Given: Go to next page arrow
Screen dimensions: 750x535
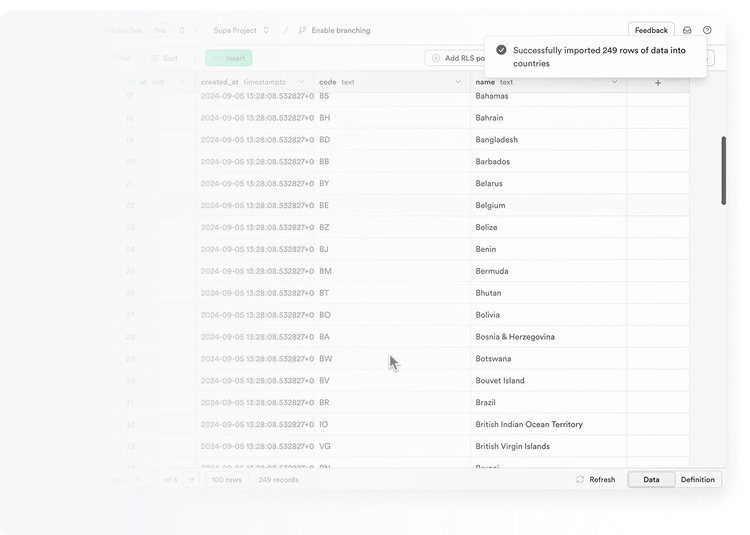Looking at the screenshot, I should 190,479.
